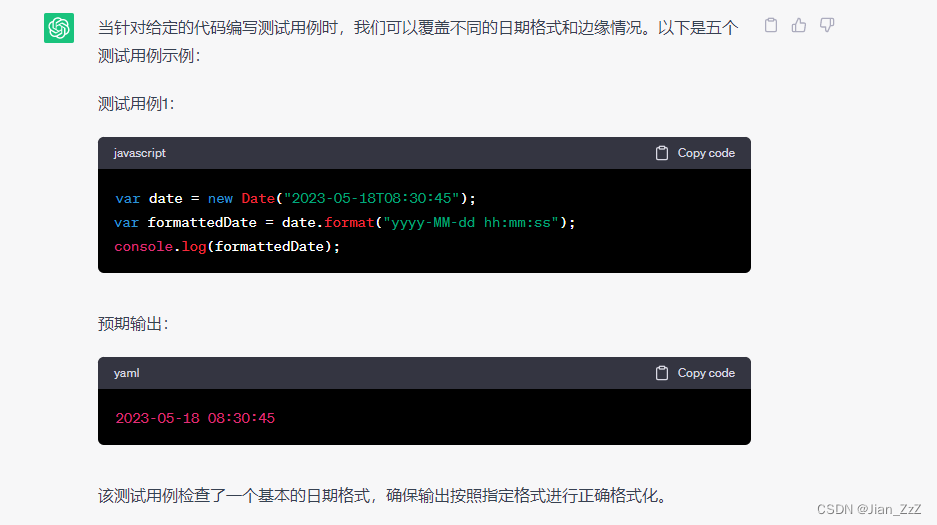Viewport: 937px width, 525px height.
Task: Click Copy code on the javascript block
Action: [695, 153]
